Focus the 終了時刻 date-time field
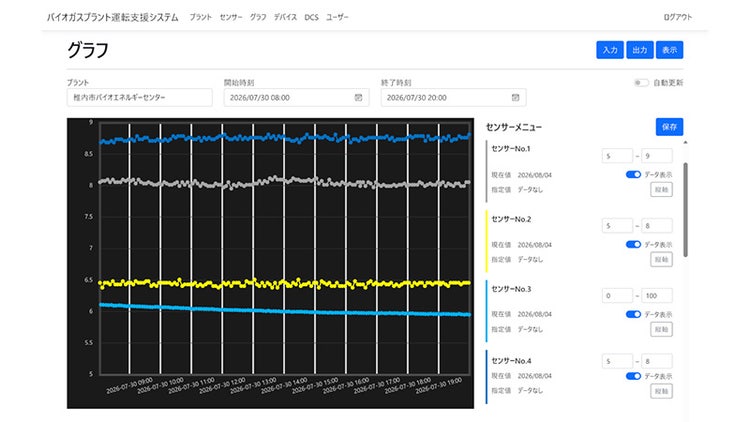The image size is (750, 422). click(453, 98)
